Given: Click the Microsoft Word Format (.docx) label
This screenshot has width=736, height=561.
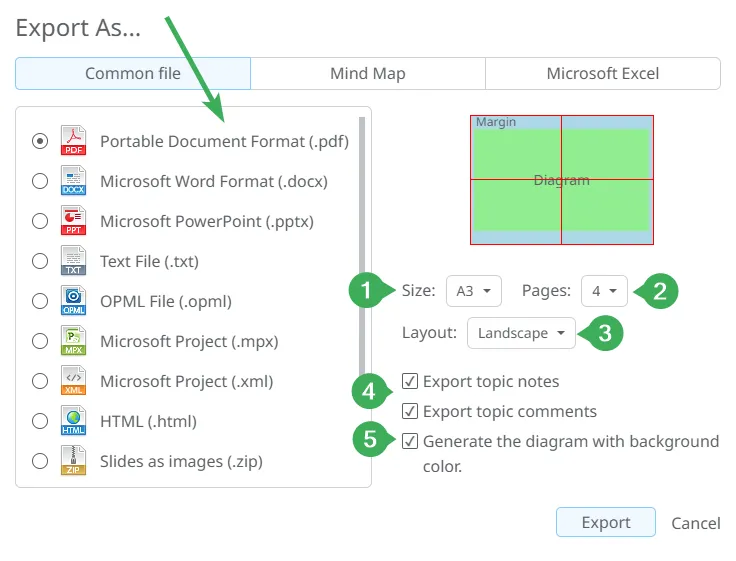Looking at the screenshot, I should coord(214,181).
